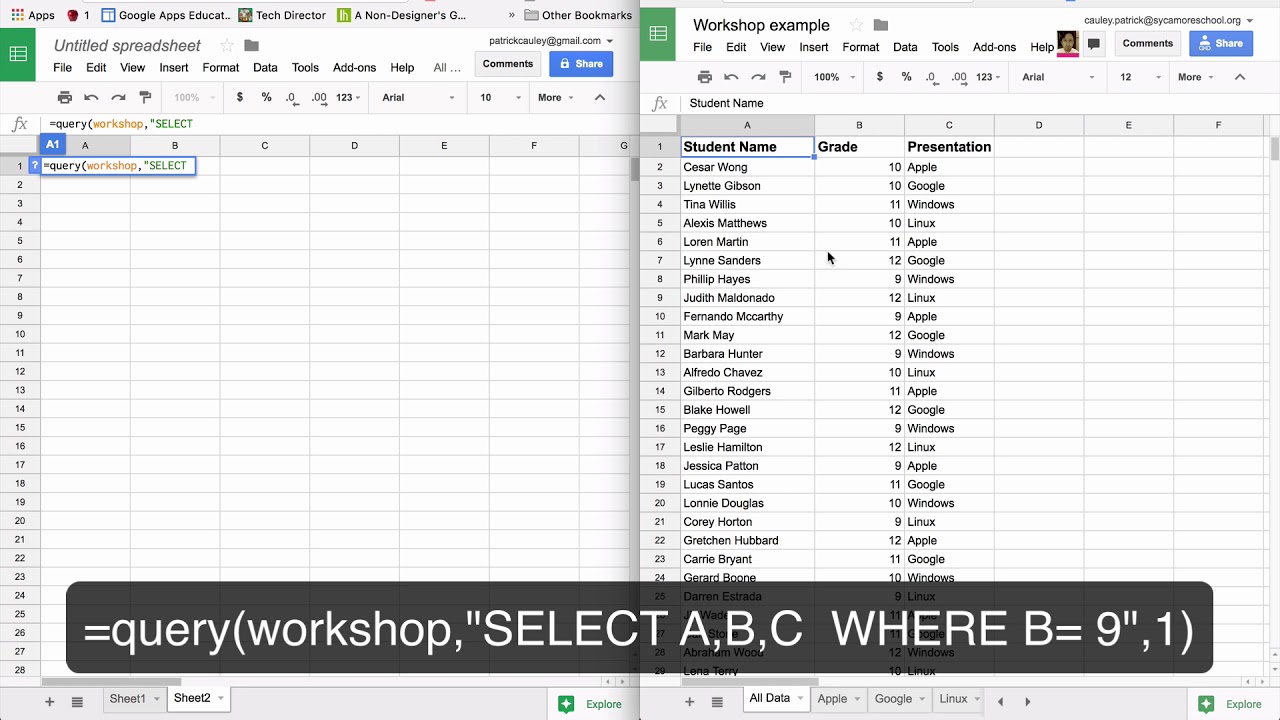The height and width of the screenshot is (720, 1280).
Task: Redo in Workshop example toolbar
Action: (x=758, y=77)
